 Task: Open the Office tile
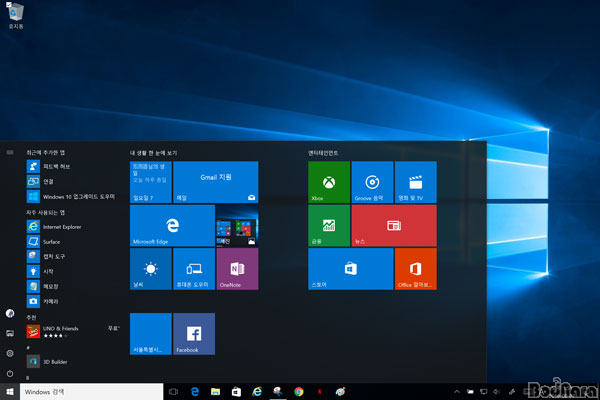(x=415, y=269)
